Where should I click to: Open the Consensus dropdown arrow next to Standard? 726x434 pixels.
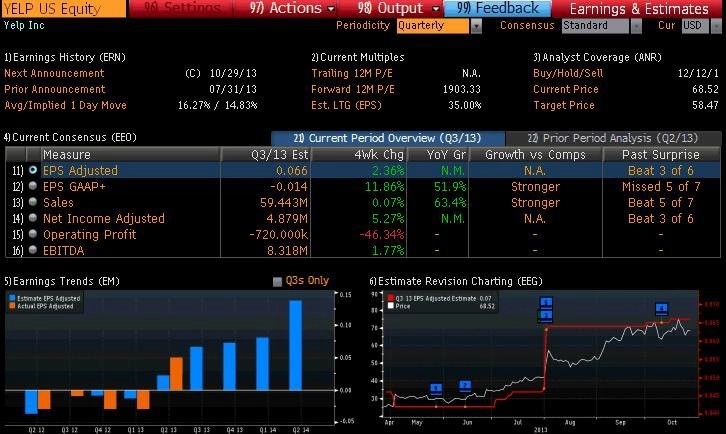click(x=636, y=26)
